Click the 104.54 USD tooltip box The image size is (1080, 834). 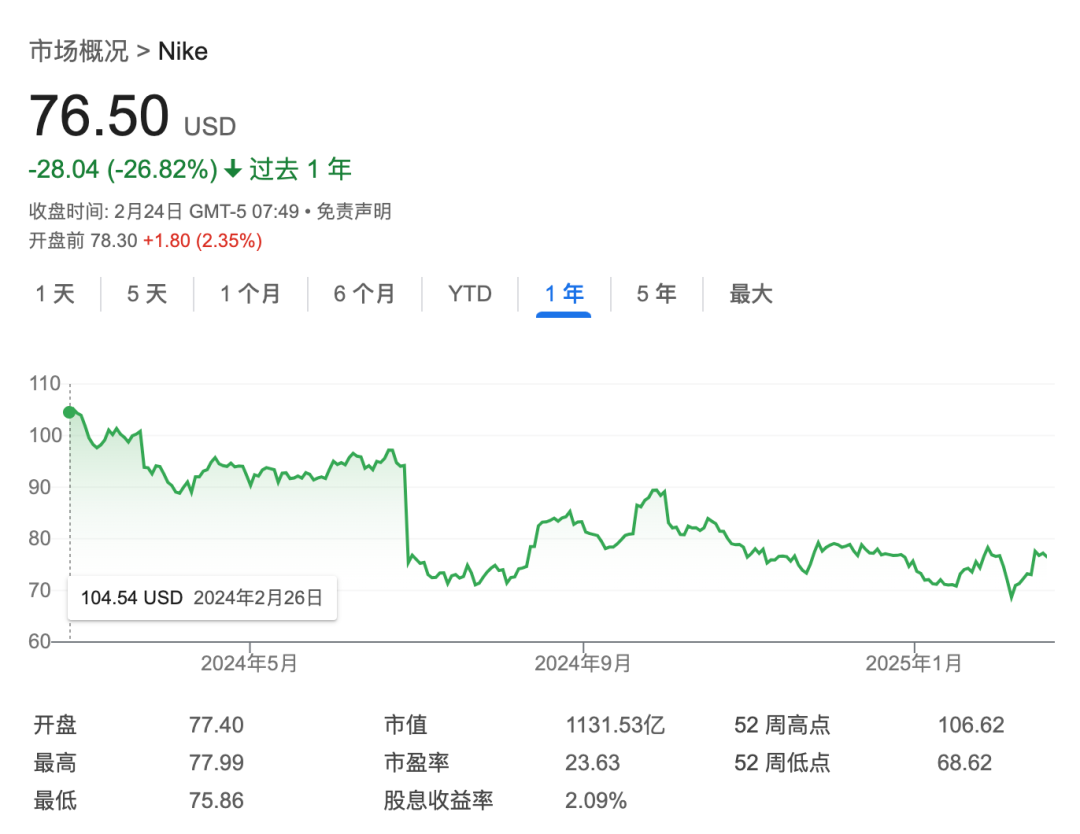coord(202,597)
